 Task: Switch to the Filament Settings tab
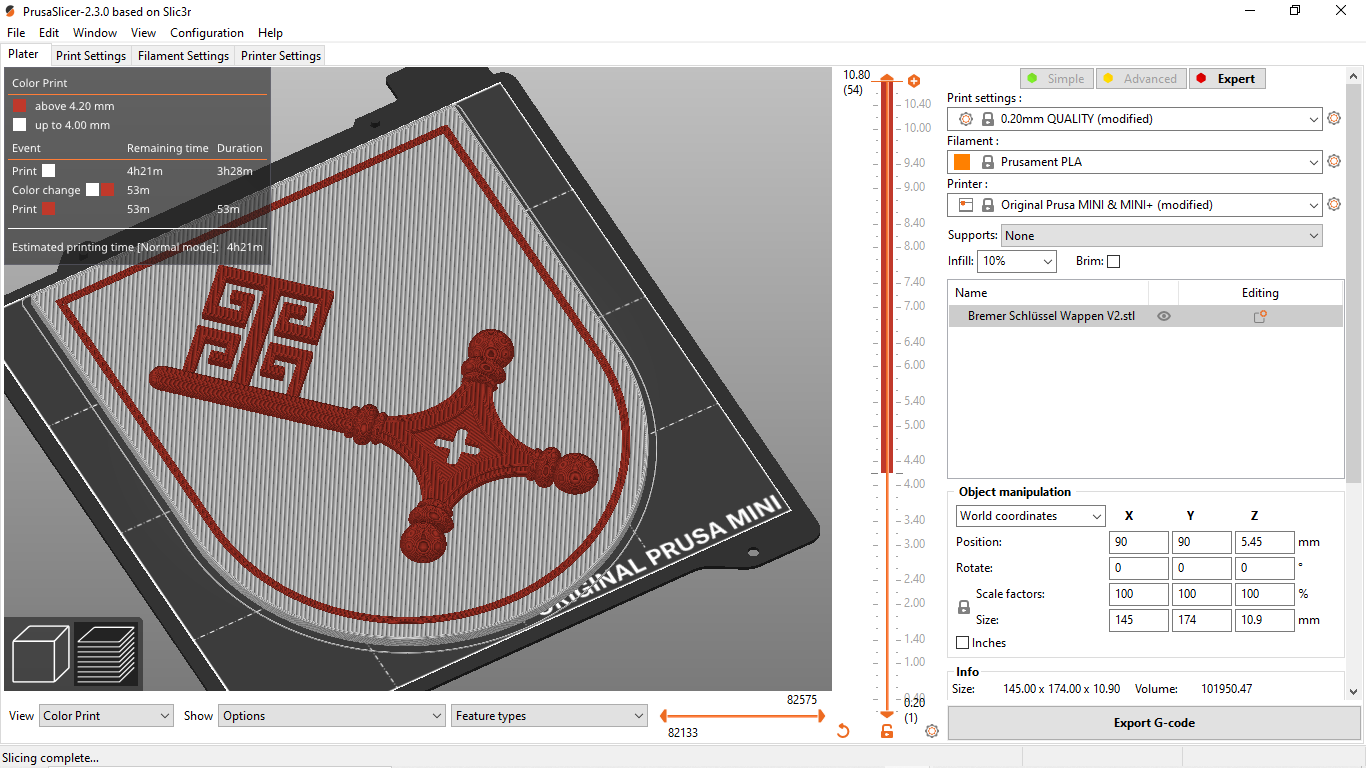183,55
